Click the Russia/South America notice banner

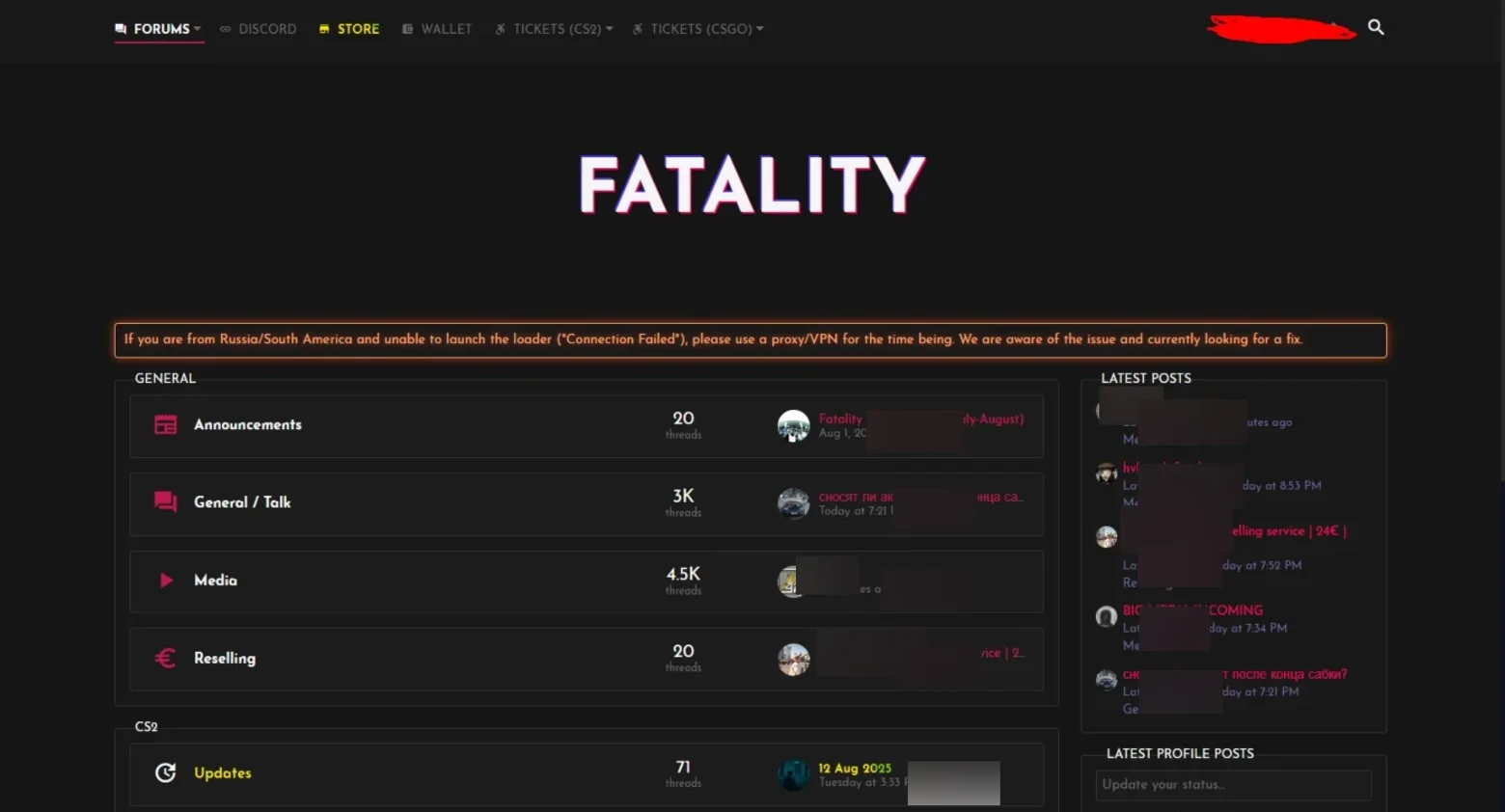751,340
